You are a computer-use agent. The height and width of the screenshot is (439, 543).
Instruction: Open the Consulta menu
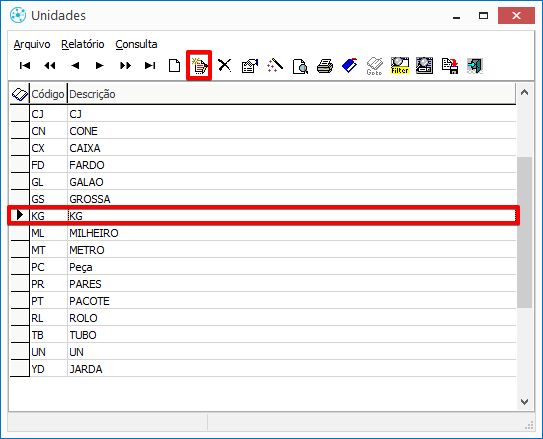coord(136,44)
